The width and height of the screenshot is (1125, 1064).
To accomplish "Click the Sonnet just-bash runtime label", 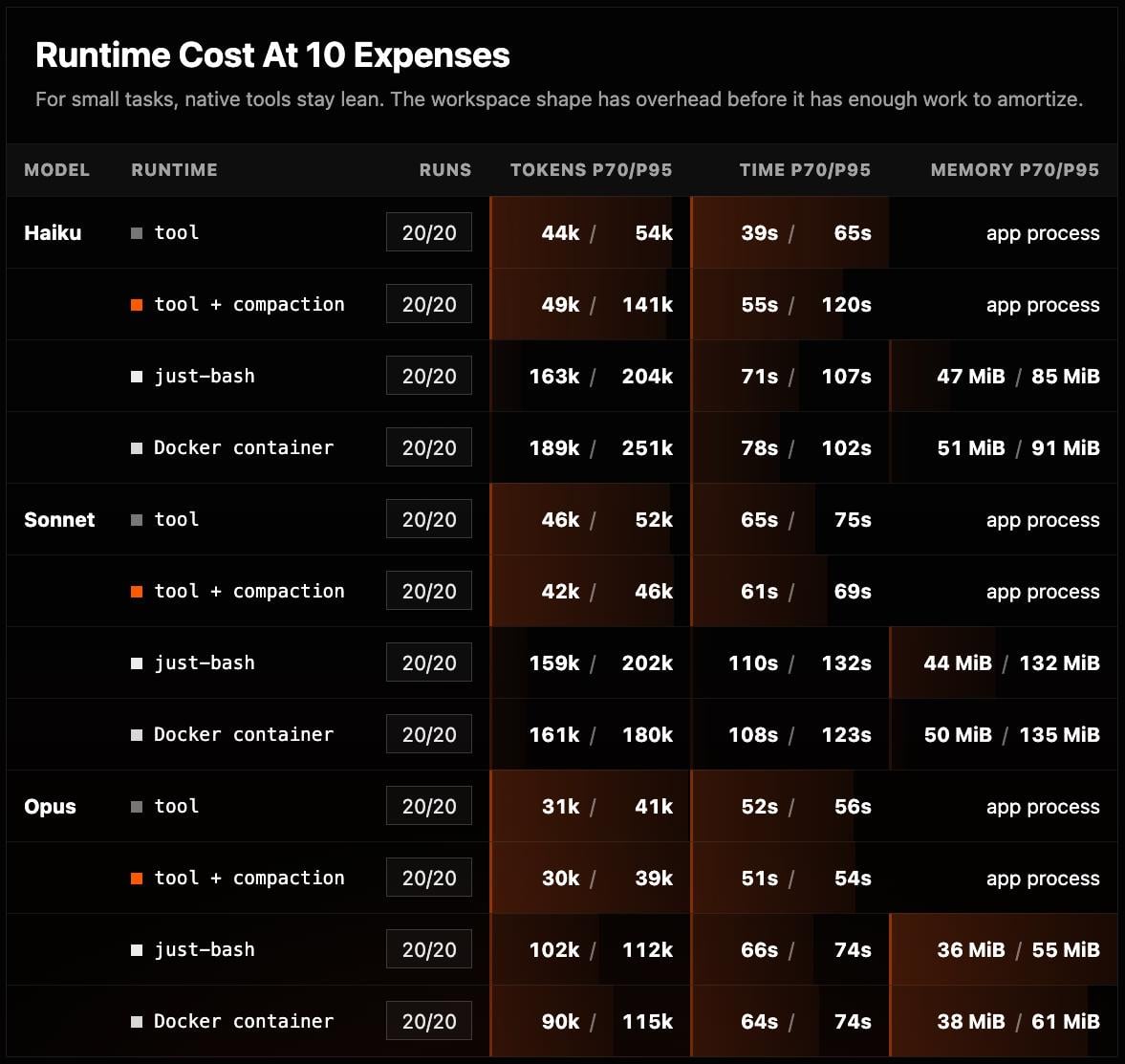I will click(205, 662).
